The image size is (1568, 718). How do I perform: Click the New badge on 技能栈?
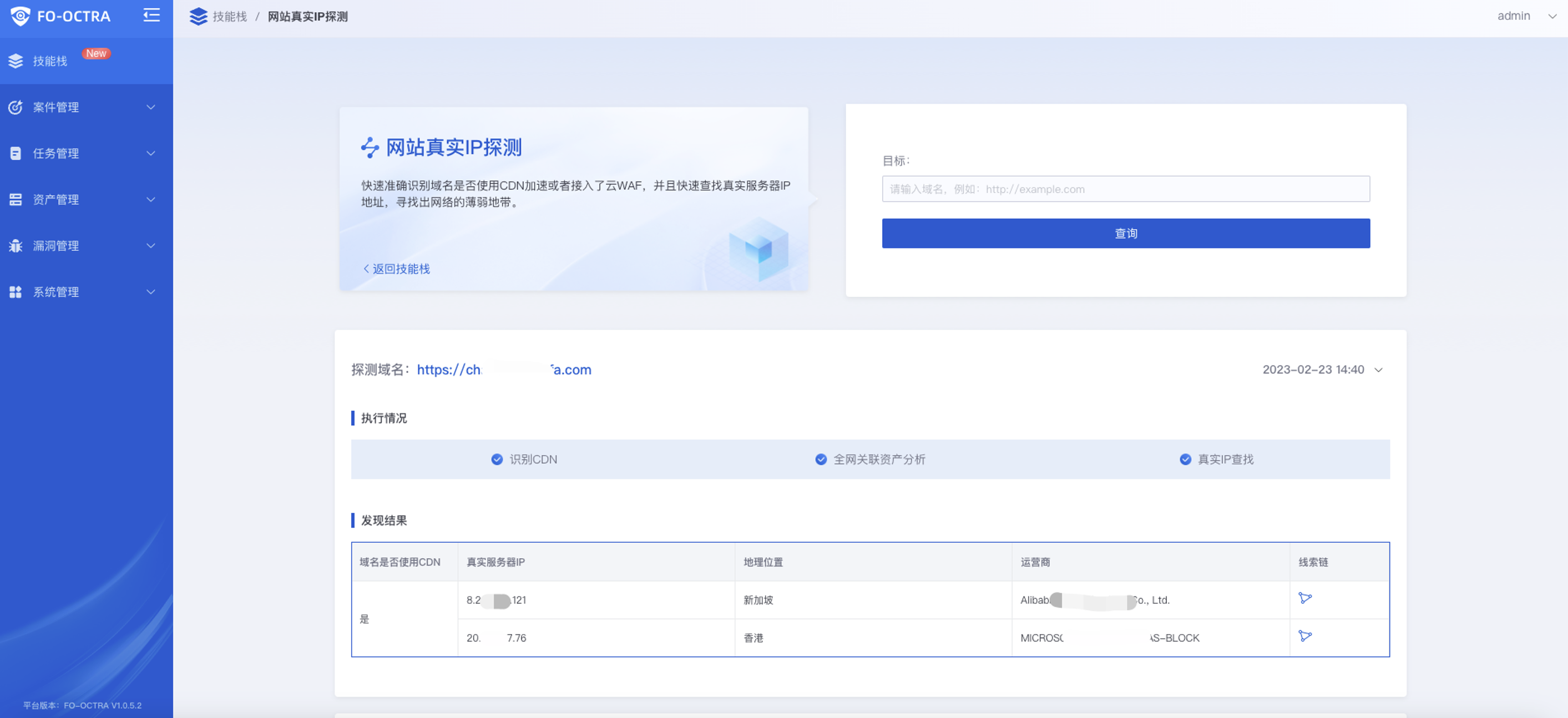click(x=96, y=54)
